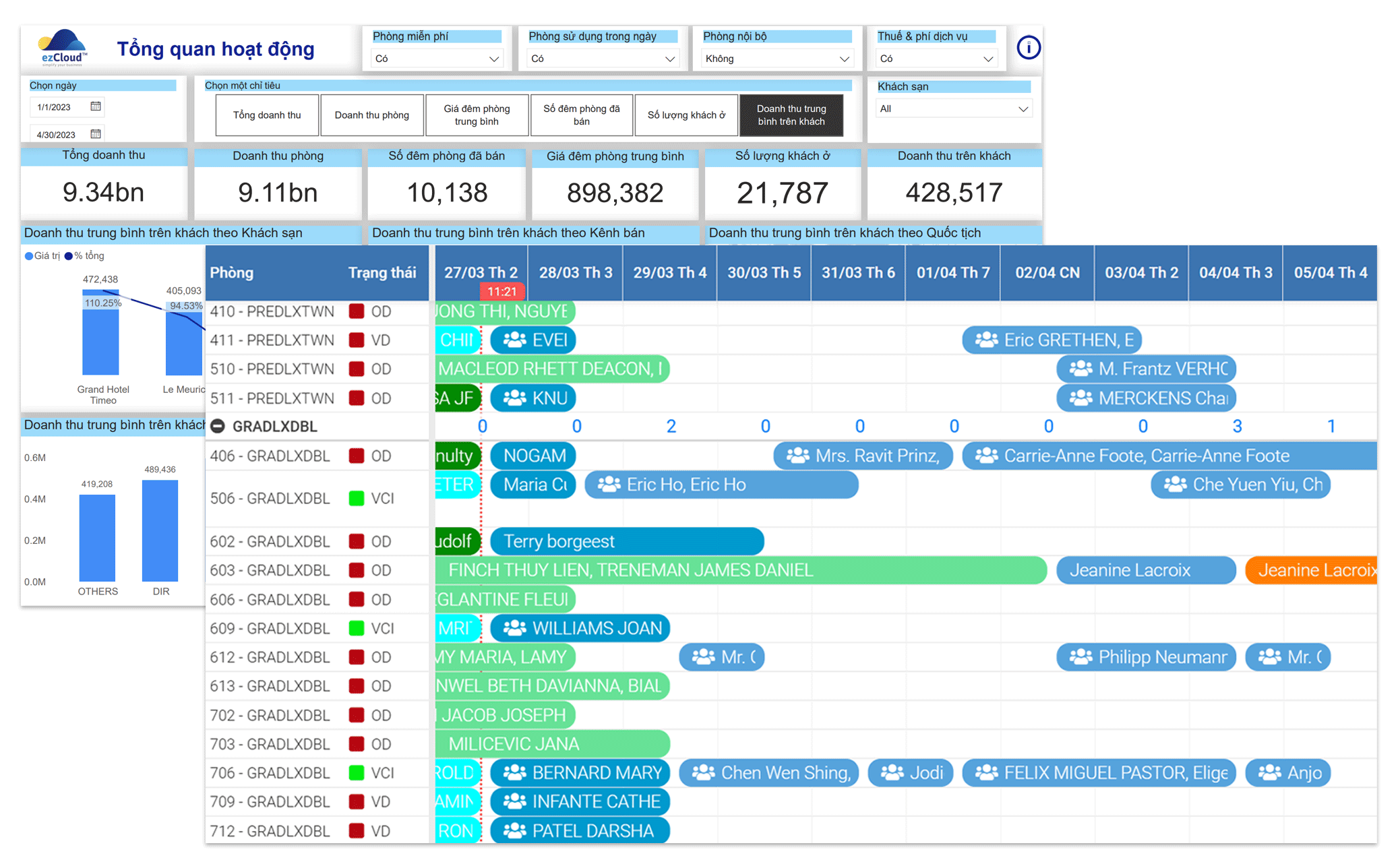The width and height of the screenshot is (1400, 864).
Task: Click group icon on WILLIAMS JOAN booking
Action: (x=514, y=629)
